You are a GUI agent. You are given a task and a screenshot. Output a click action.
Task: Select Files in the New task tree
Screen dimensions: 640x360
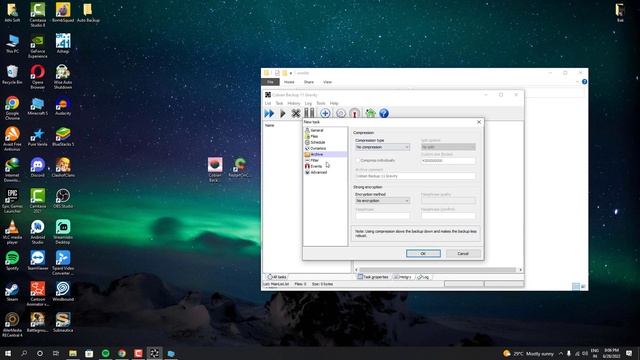(314, 136)
